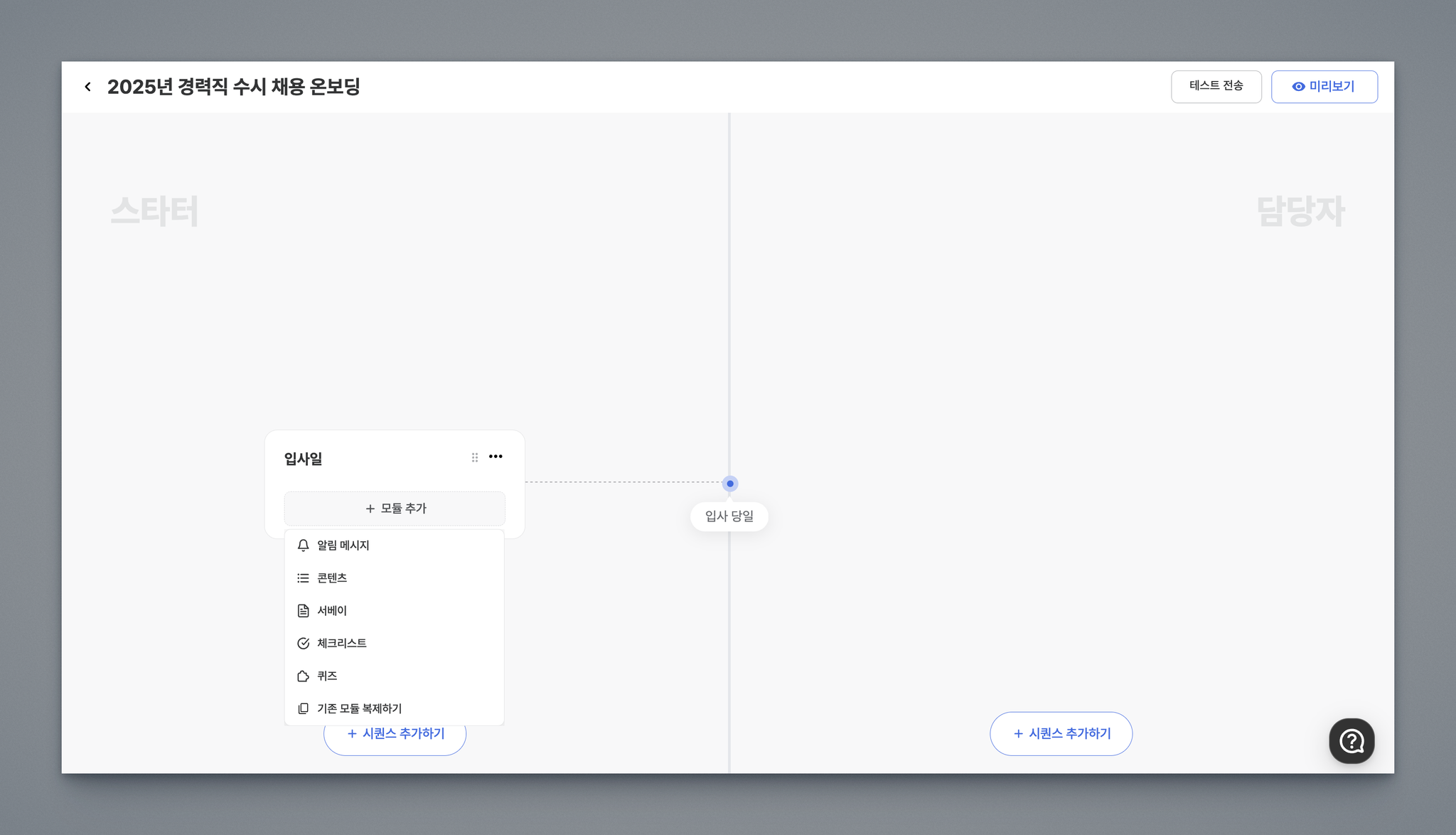Select 알림 메시지 from the module menu
This screenshot has width=1456, height=835.
pos(343,546)
